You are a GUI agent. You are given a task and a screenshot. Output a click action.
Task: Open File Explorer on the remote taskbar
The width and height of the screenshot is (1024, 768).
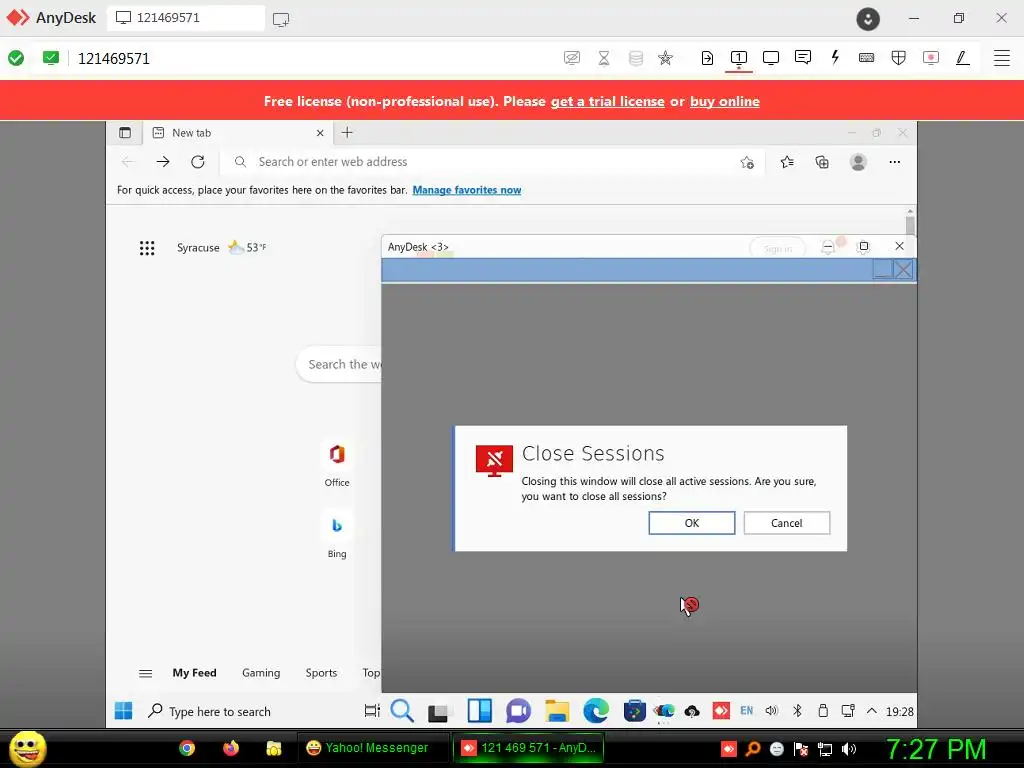(557, 711)
